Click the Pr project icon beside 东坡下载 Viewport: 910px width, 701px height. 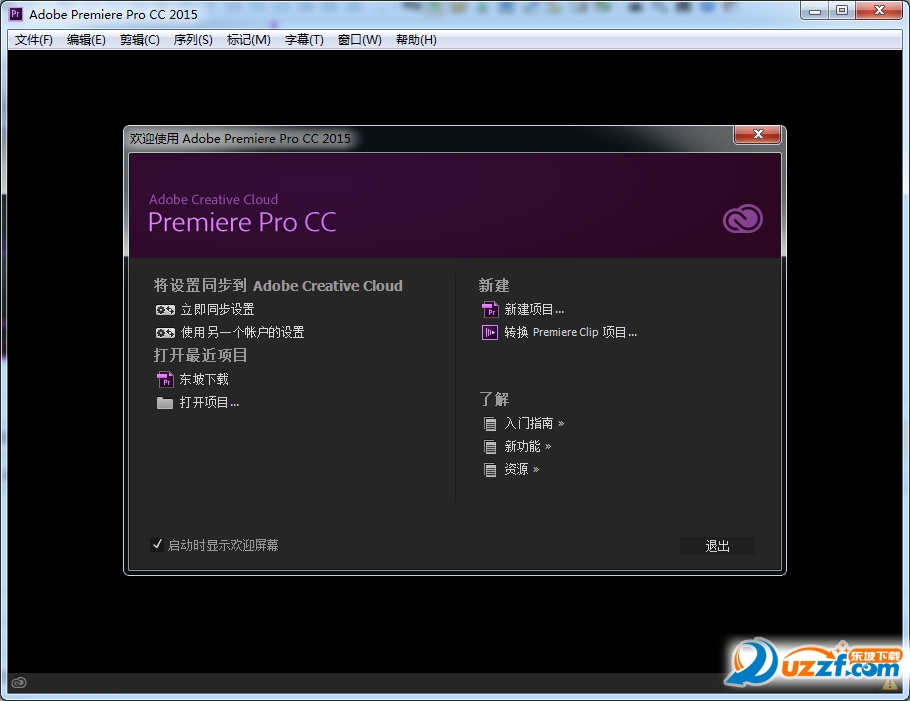[165, 380]
